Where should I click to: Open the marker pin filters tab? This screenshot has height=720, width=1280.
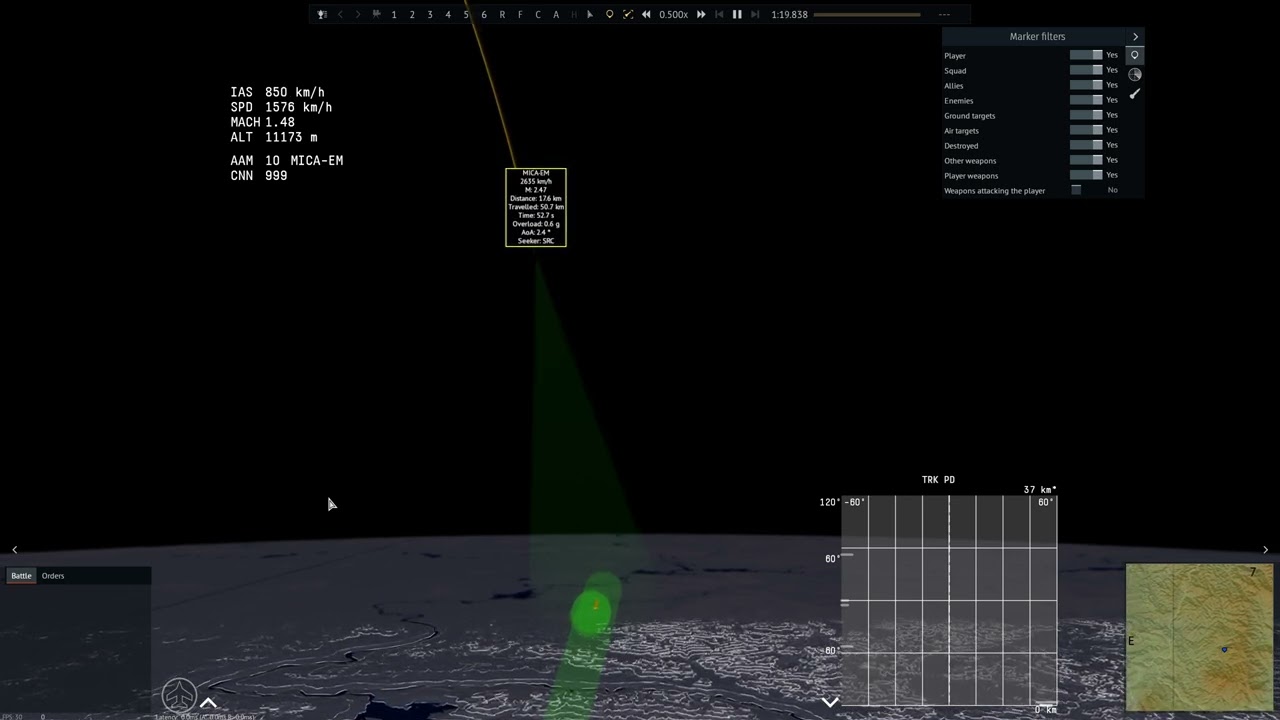pyautogui.click(x=1135, y=55)
